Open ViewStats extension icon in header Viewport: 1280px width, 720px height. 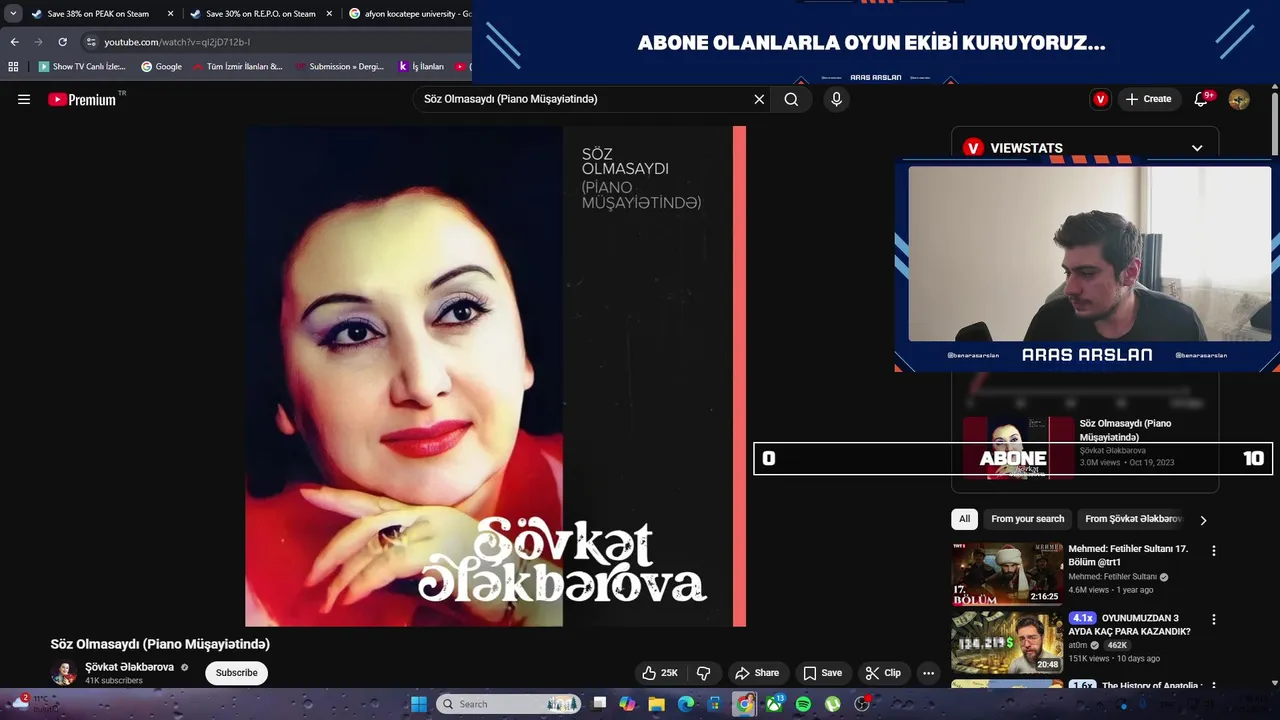click(1100, 99)
